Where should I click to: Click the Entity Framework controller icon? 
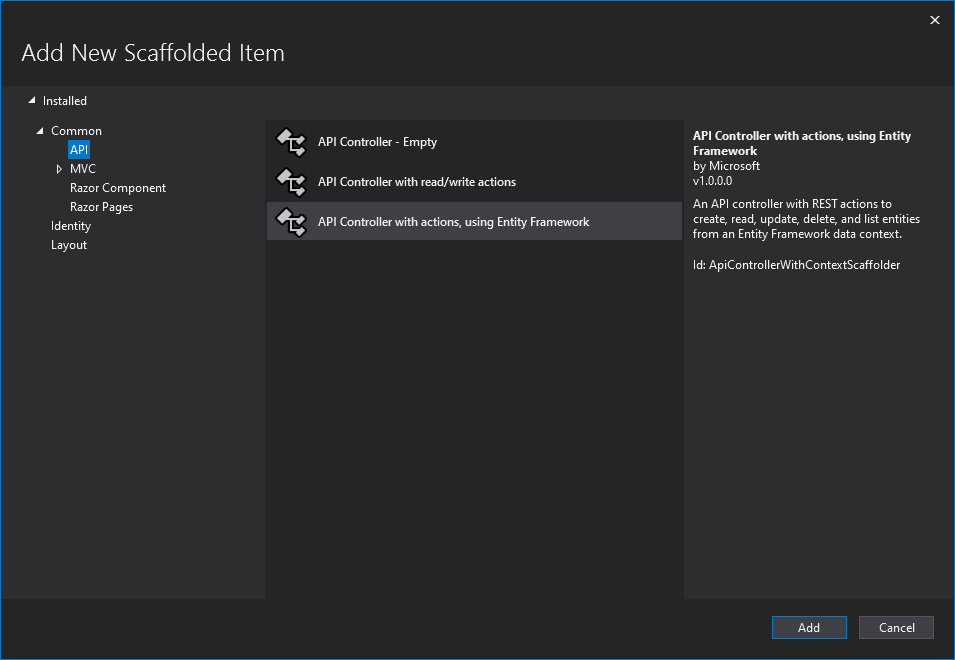tap(291, 222)
